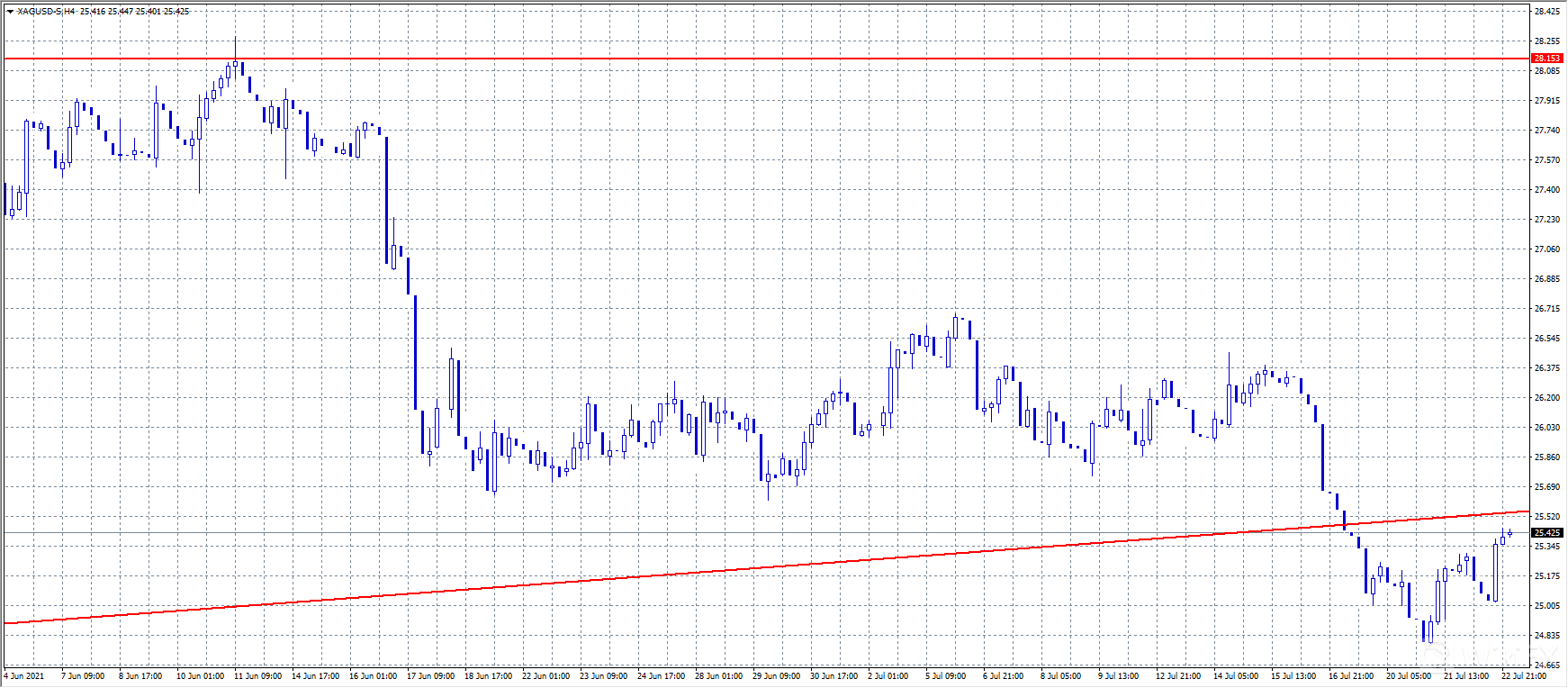Click the red 28.153 price tag
Viewport: 1568px width, 688px height.
1547,59
